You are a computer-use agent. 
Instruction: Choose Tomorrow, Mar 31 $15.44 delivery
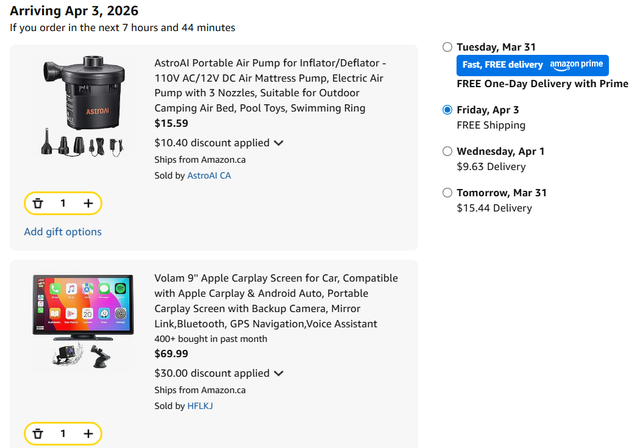(x=447, y=192)
